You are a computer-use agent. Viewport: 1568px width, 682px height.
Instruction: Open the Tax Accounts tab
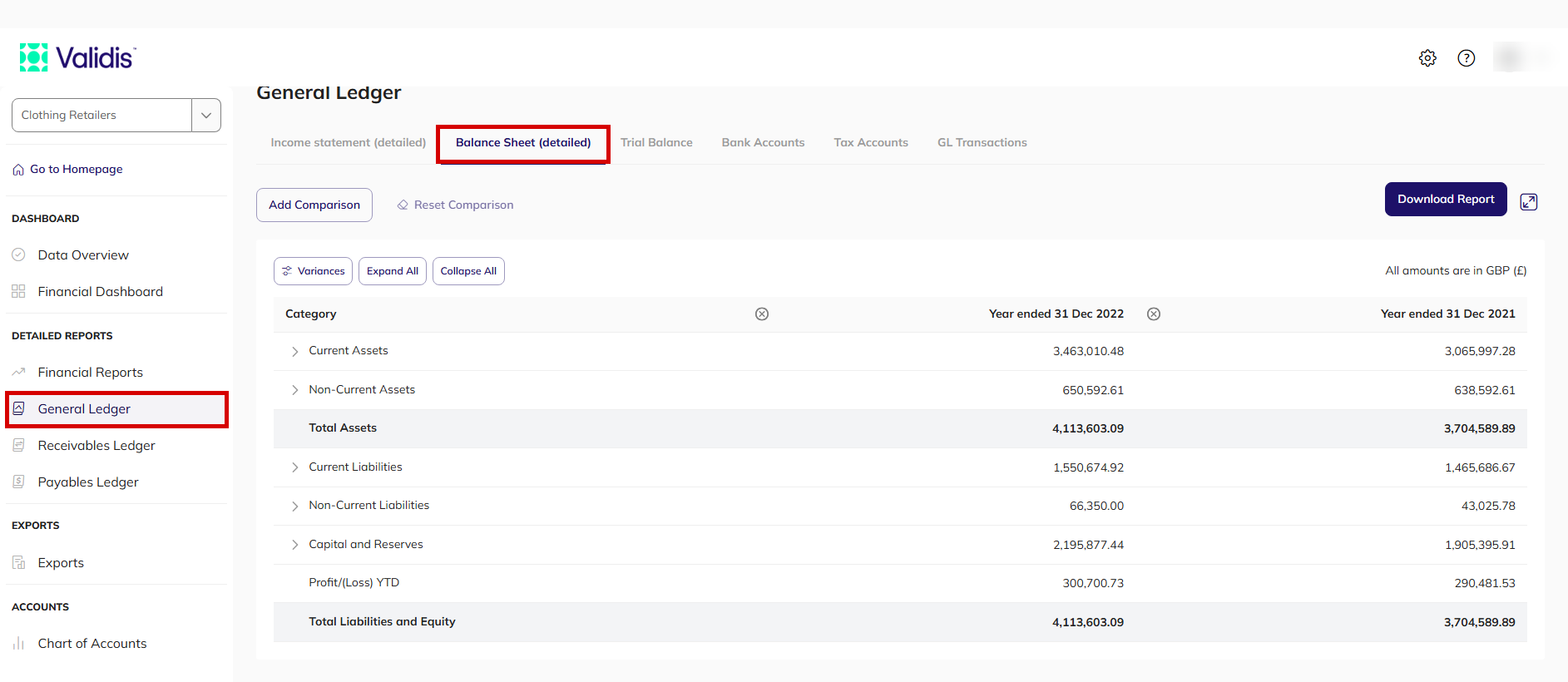871,142
